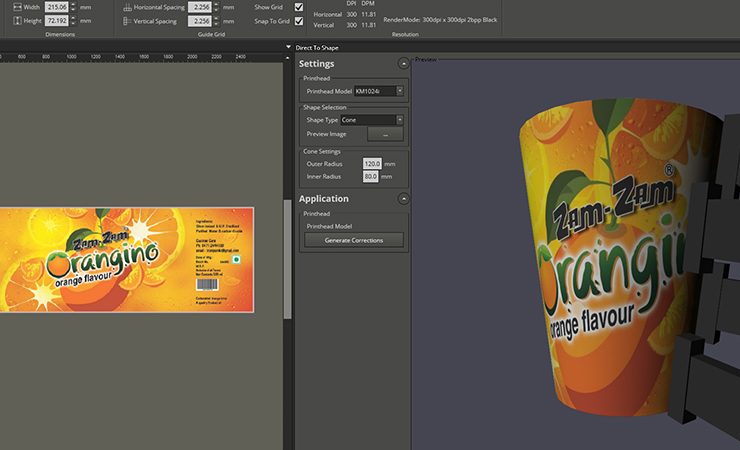Click the 'Printhead Model' label under Application
This screenshot has width=740, height=450.
(x=329, y=226)
